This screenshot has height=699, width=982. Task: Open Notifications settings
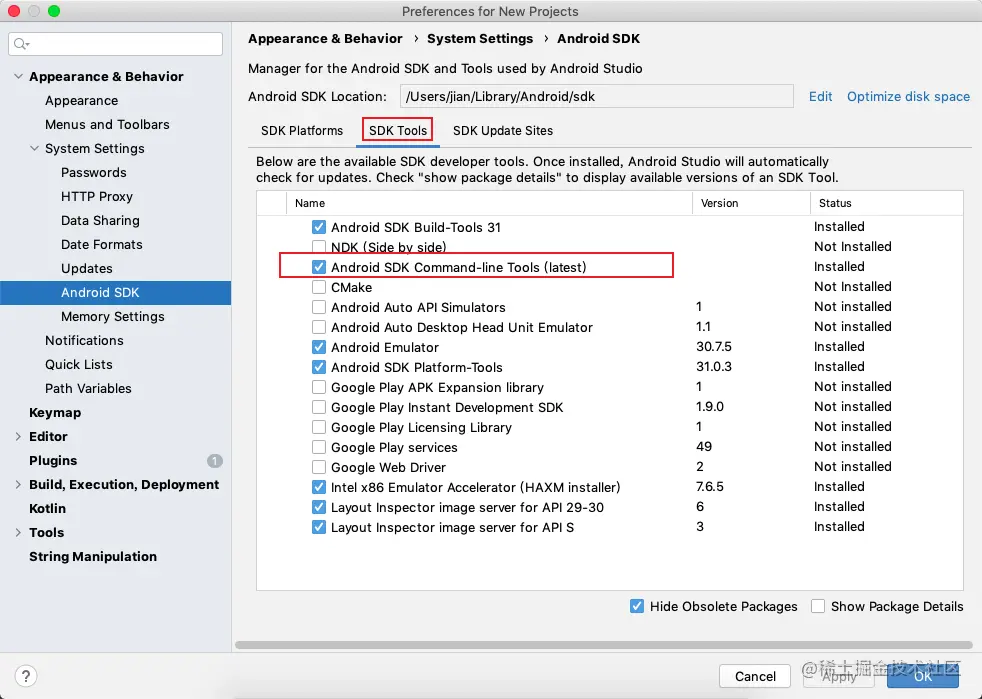[84, 341]
